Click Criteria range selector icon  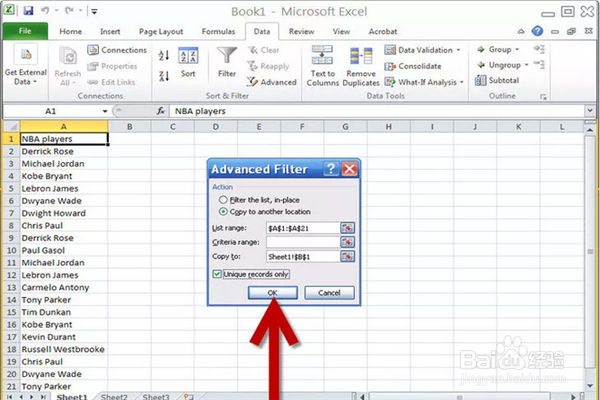point(347,242)
